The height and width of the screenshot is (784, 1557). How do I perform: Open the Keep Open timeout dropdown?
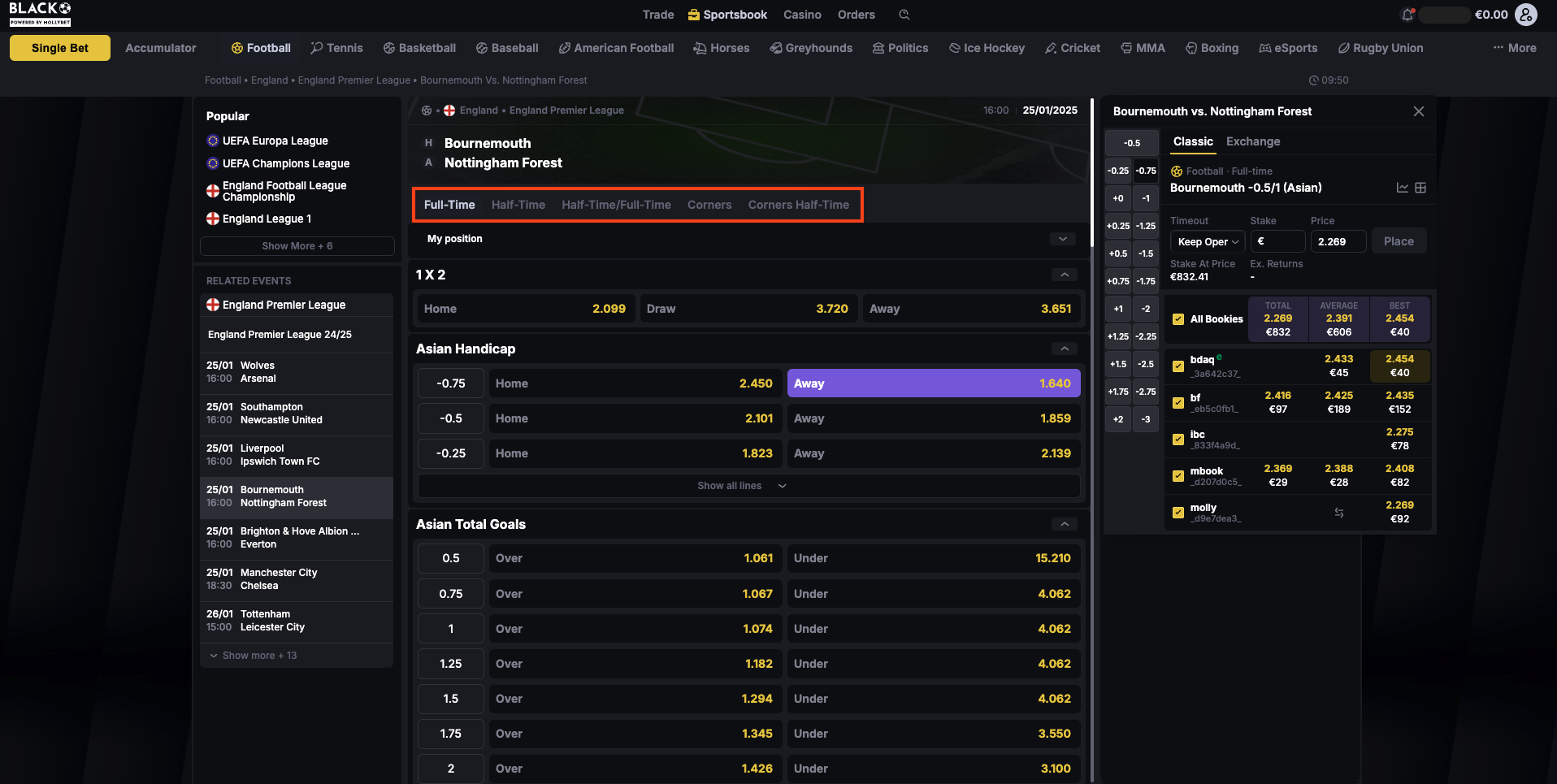pyautogui.click(x=1208, y=242)
